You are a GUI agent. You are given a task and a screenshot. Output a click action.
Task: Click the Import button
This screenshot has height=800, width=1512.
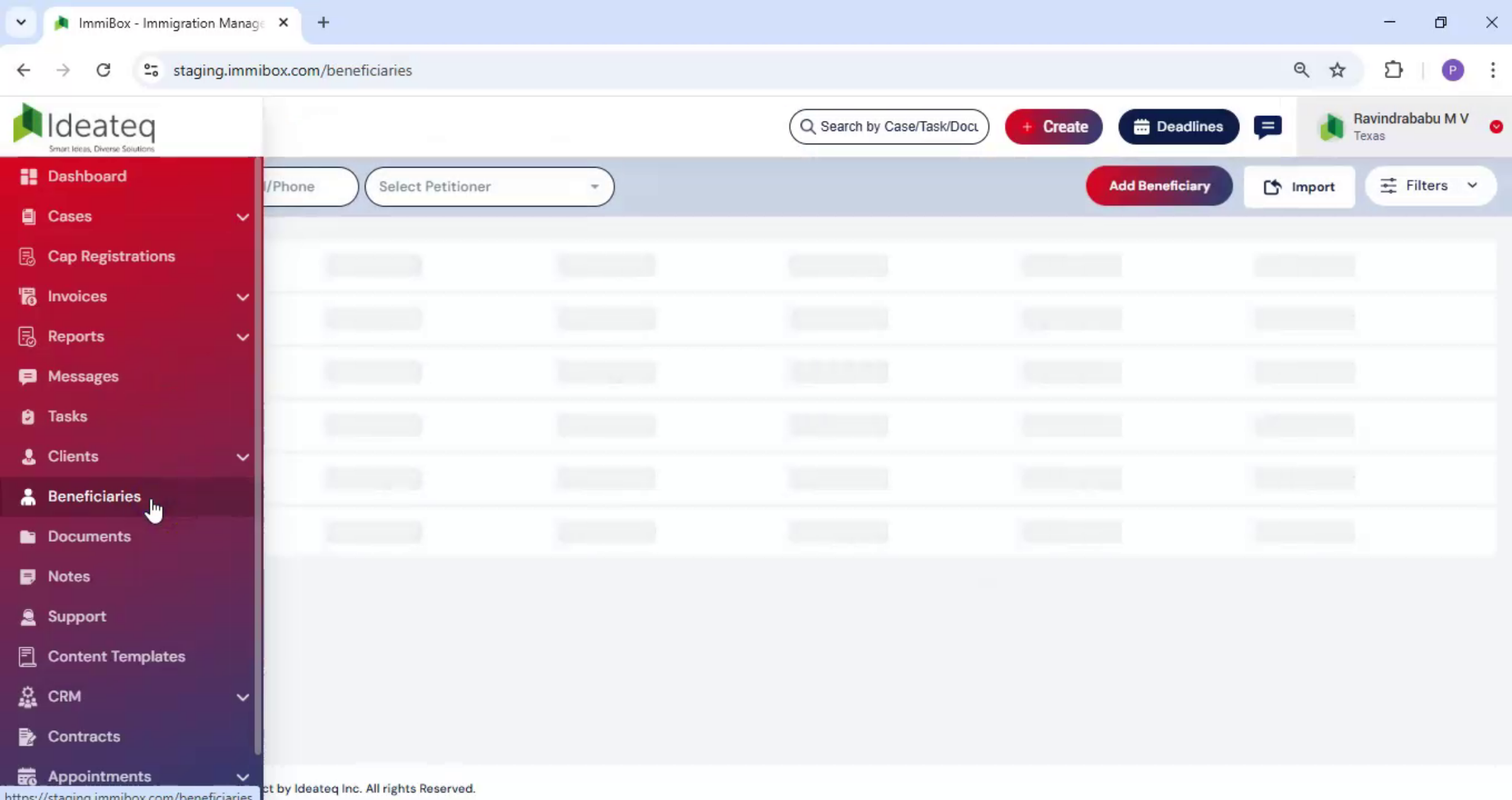point(1299,186)
